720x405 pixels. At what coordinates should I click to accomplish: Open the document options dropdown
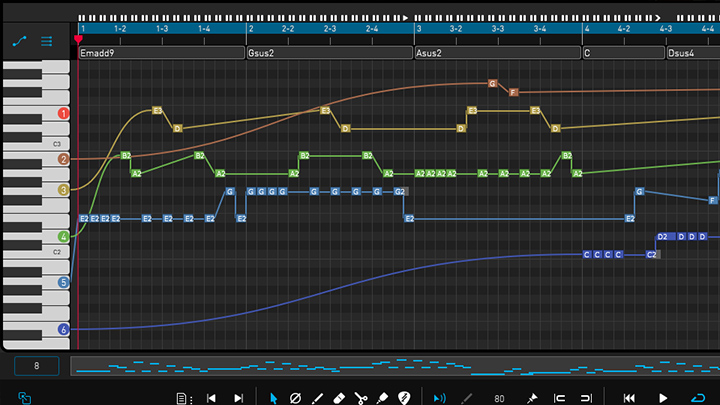coord(181,398)
